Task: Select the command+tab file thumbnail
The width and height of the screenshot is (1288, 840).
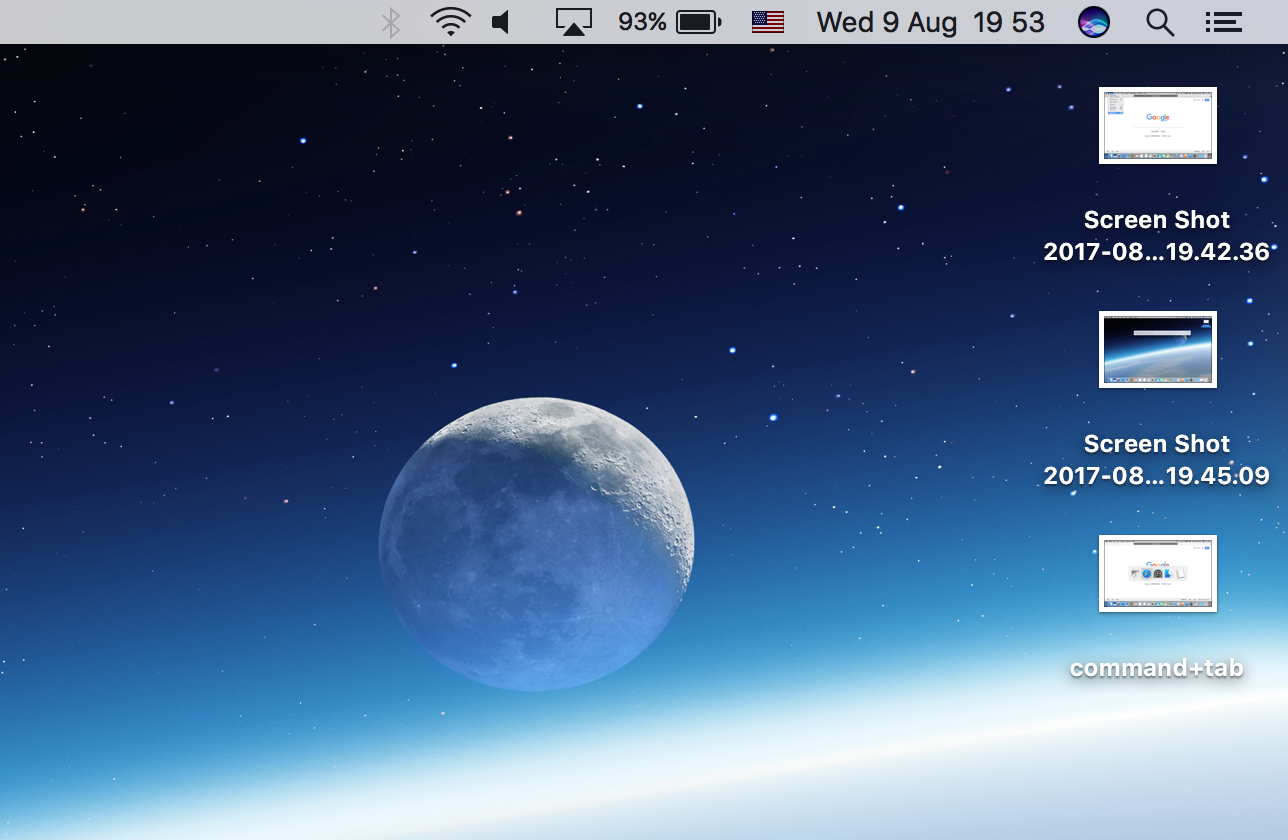Action: [1158, 573]
